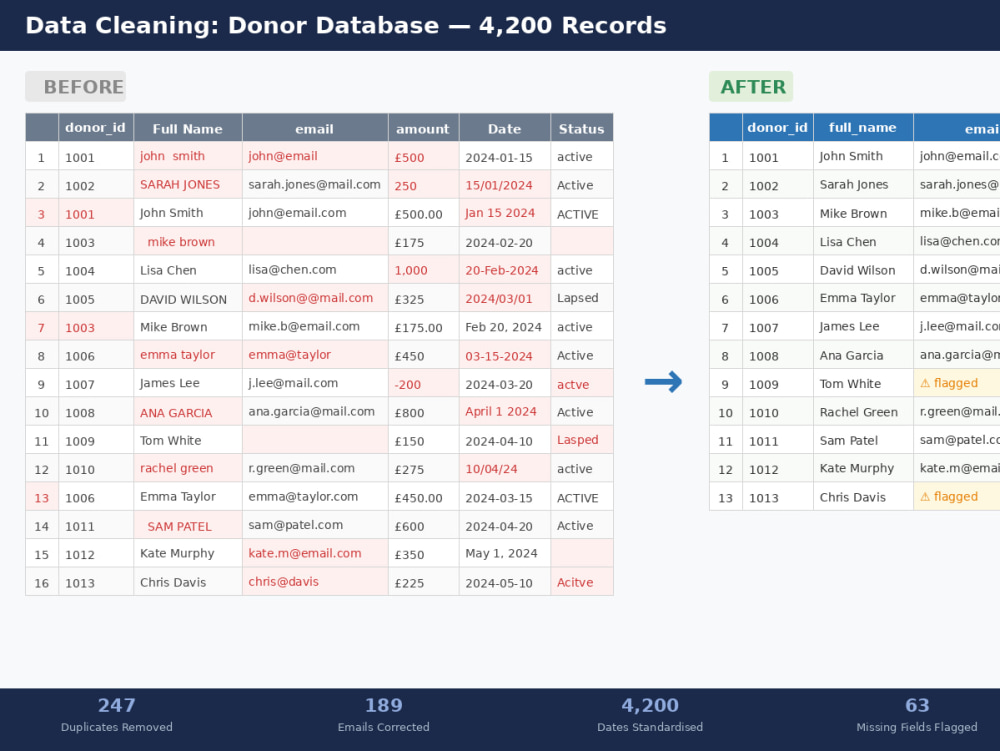The height and width of the screenshot is (751, 1000).
Task: Click the 'David Wilson' cell in AFTER table
Action: (x=863, y=270)
